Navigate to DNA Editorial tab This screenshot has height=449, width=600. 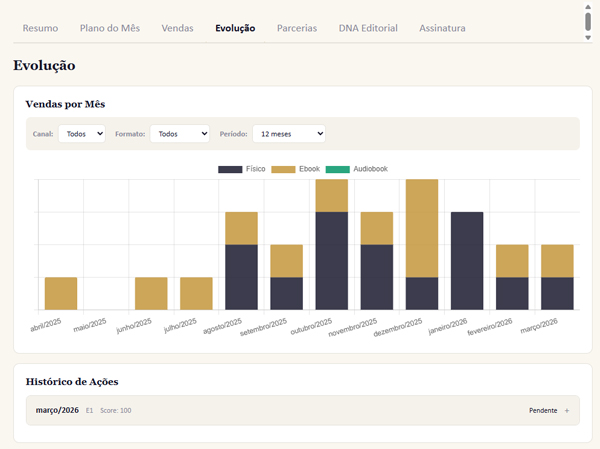click(368, 28)
